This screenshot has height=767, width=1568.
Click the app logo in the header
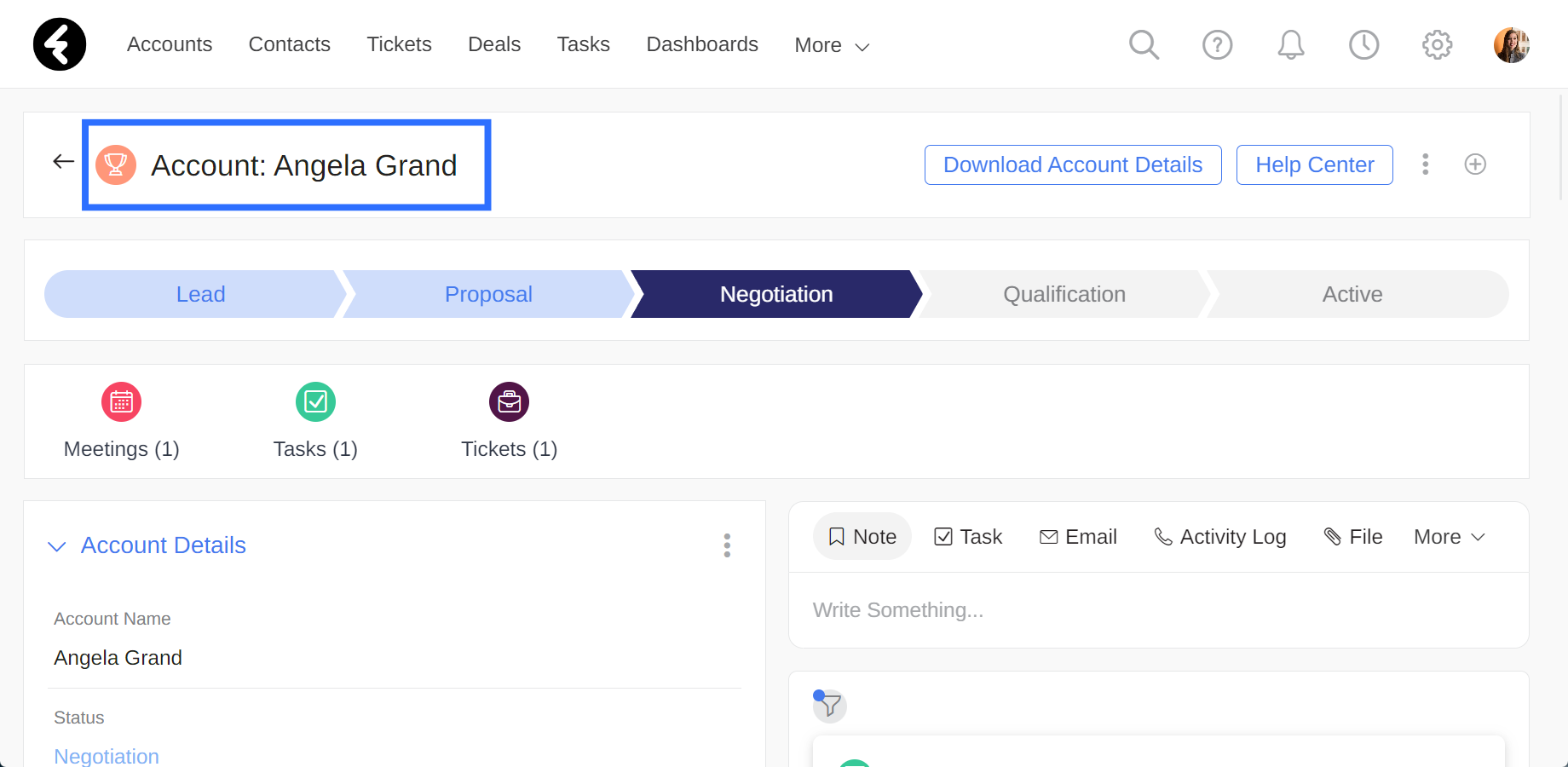point(60,44)
